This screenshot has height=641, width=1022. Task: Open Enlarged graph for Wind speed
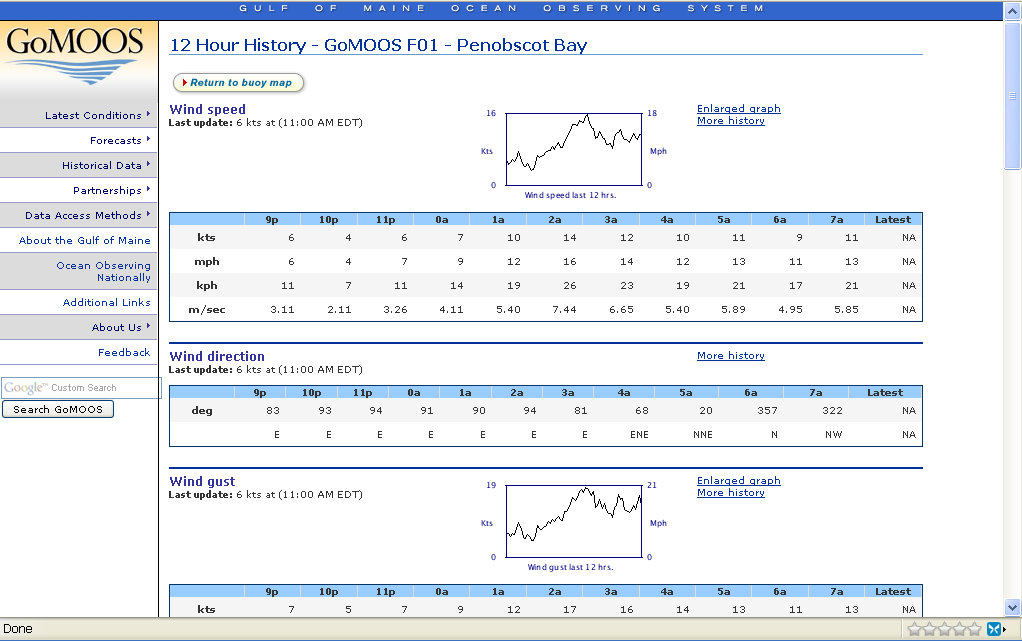(x=738, y=108)
